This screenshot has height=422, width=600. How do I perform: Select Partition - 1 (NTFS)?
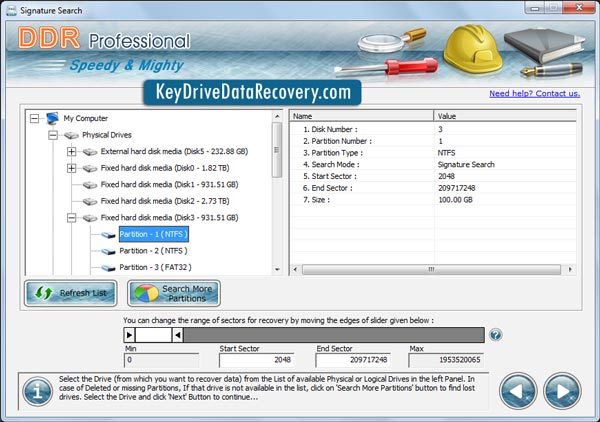tap(154, 234)
